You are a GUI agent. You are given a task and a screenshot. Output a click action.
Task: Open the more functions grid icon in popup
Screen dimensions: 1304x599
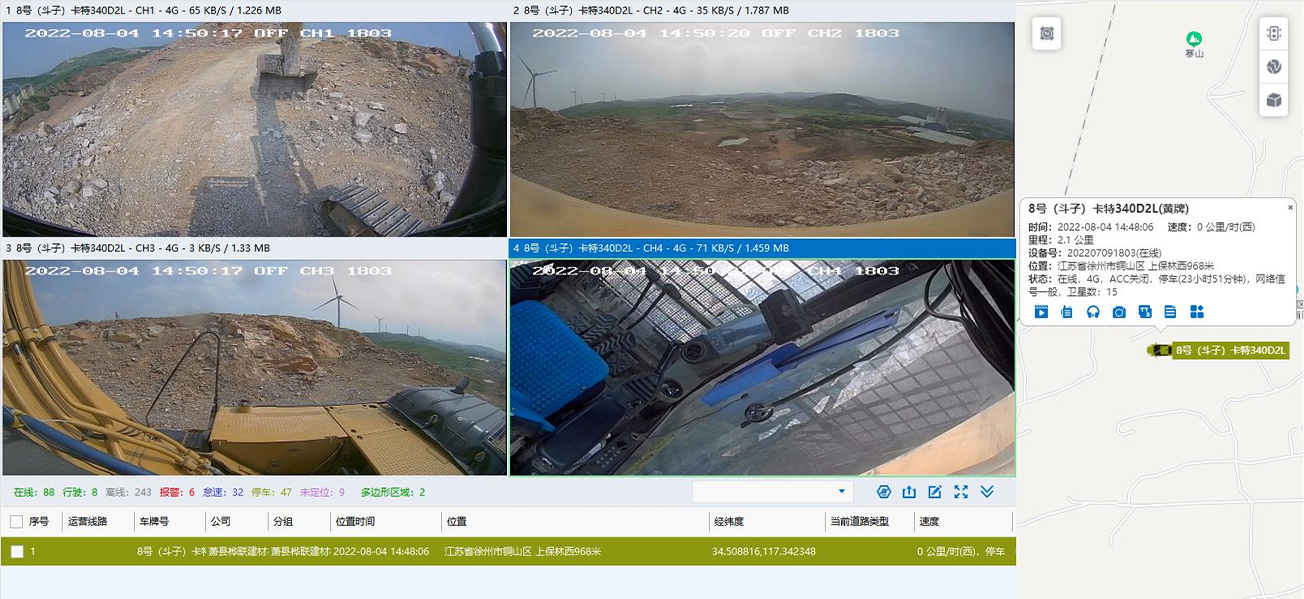(x=1197, y=313)
